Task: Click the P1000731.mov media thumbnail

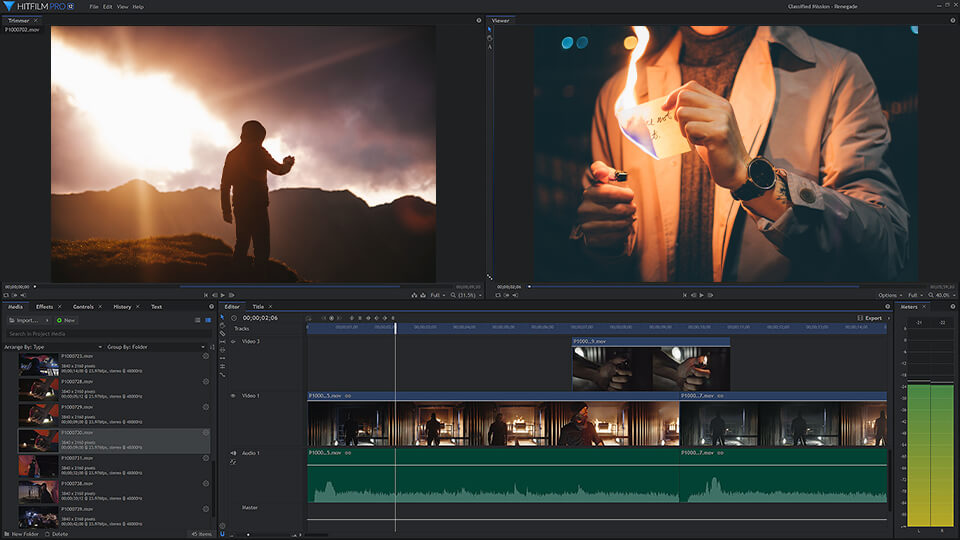Action: [39, 467]
